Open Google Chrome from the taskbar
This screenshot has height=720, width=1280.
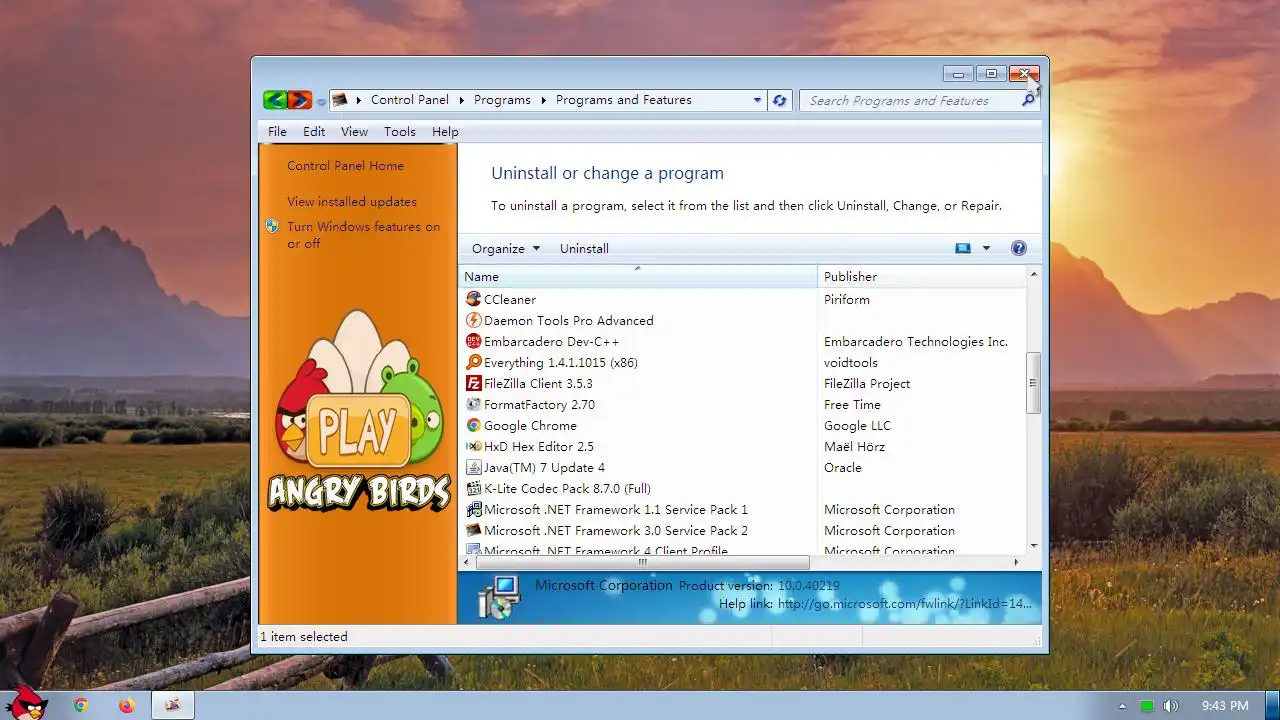[81, 705]
